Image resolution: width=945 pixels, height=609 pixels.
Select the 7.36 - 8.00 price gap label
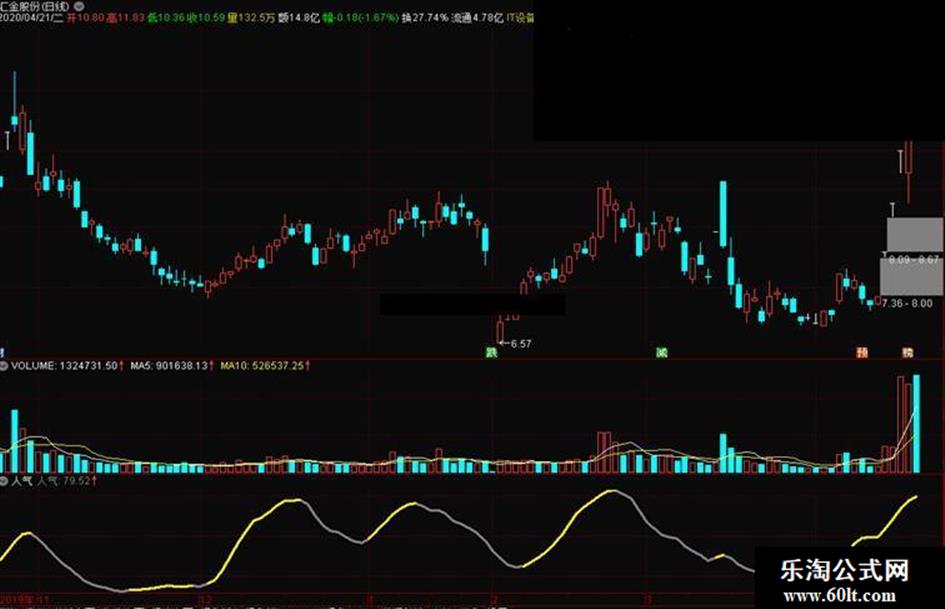[907, 303]
